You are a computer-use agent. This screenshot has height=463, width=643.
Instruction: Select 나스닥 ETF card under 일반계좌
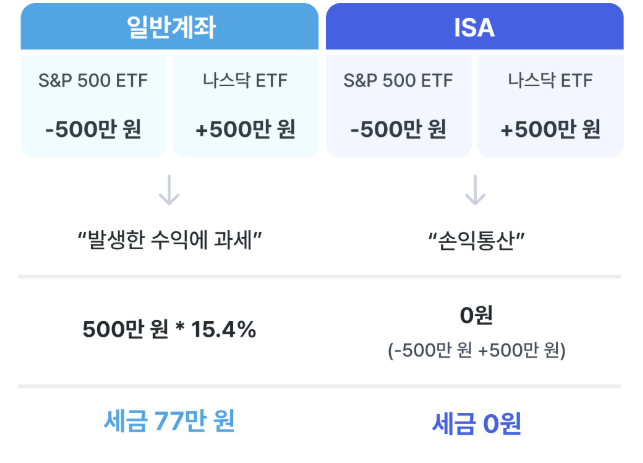[246, 106]
